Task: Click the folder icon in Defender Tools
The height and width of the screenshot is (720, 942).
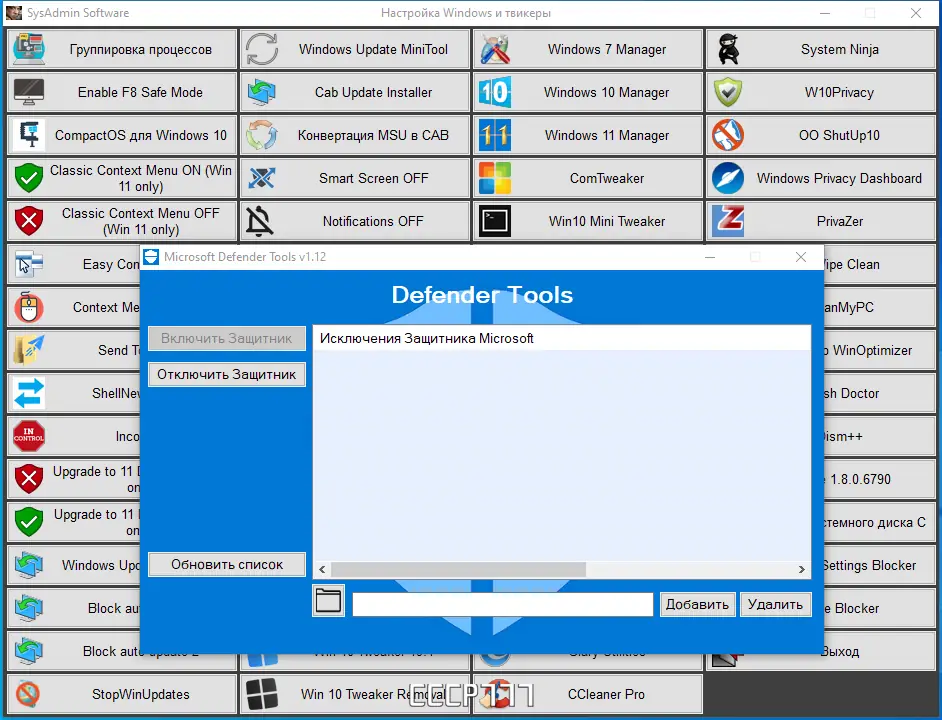Action: (x=328, y=600)
